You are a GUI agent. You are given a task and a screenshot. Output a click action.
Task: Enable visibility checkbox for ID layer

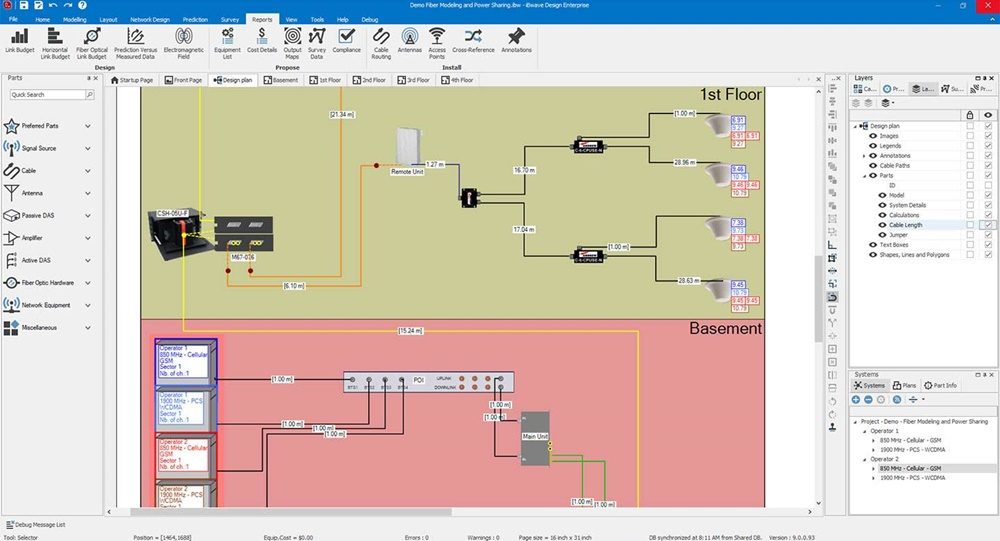988,185
